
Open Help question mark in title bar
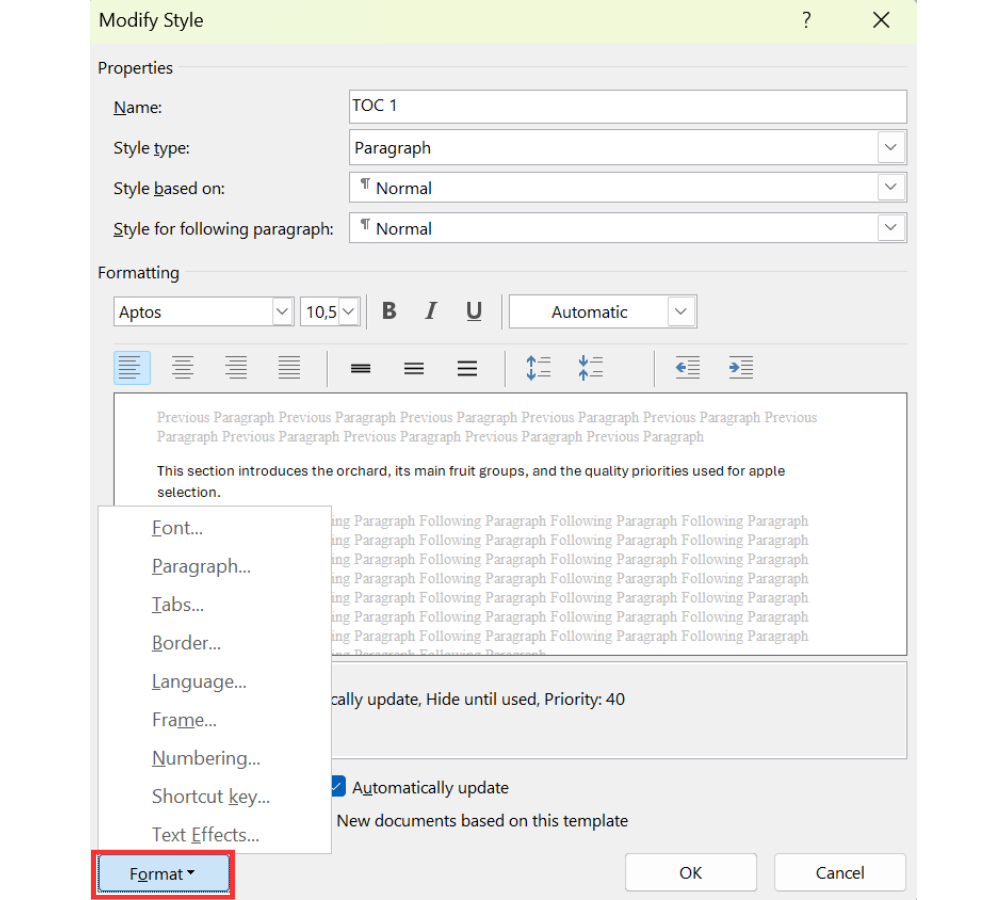pos(807,20)
